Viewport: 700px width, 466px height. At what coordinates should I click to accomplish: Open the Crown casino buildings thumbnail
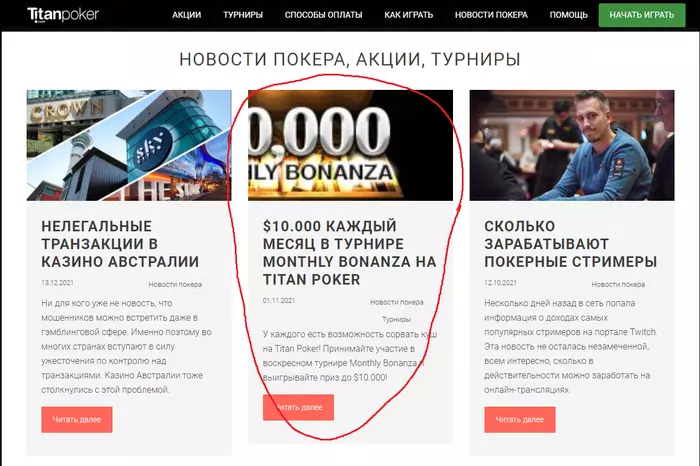click(129, 145)
